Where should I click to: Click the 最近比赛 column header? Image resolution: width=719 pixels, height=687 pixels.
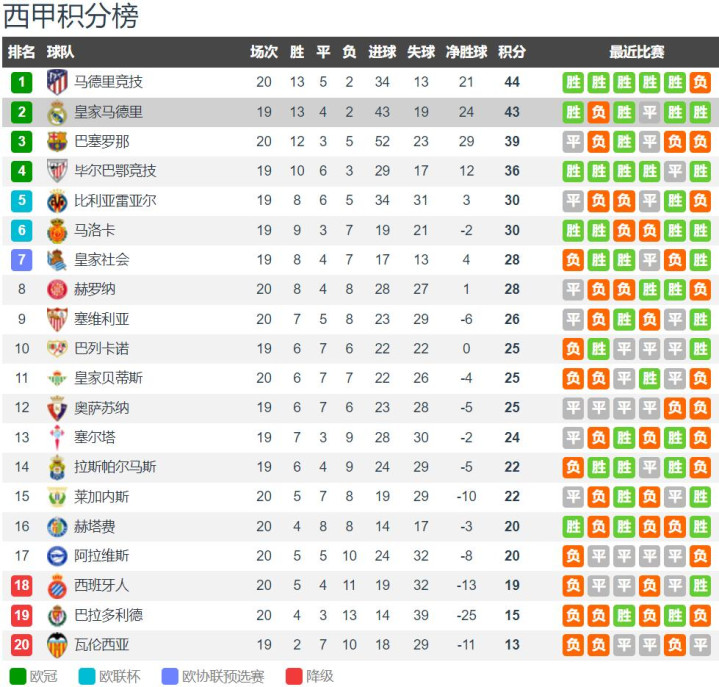point(637,52)
